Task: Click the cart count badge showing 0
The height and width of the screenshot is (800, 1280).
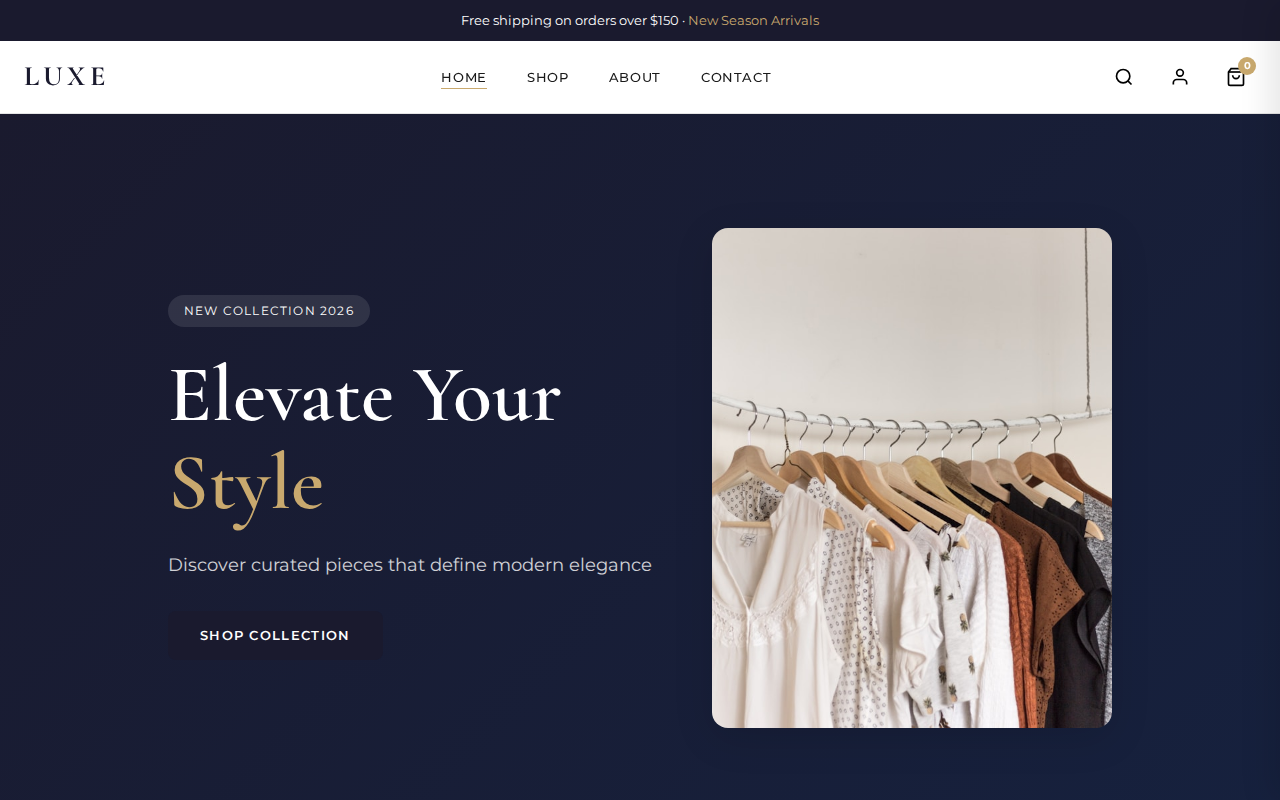Action: click(1247, 66)
